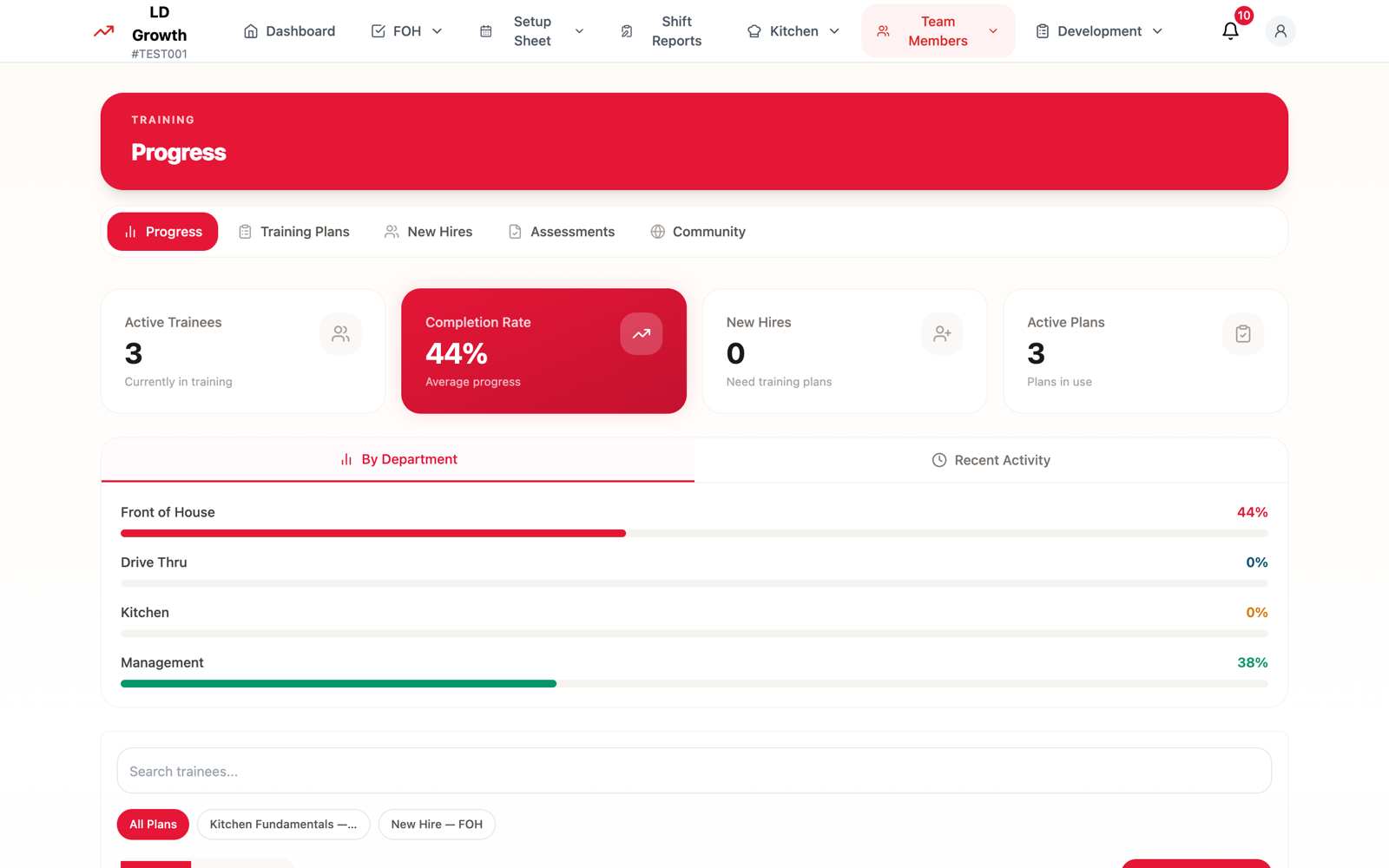1389x868 pixels.
Task: Filter by Kitchen Fundamentals plan chip
Action: (283, 825)
